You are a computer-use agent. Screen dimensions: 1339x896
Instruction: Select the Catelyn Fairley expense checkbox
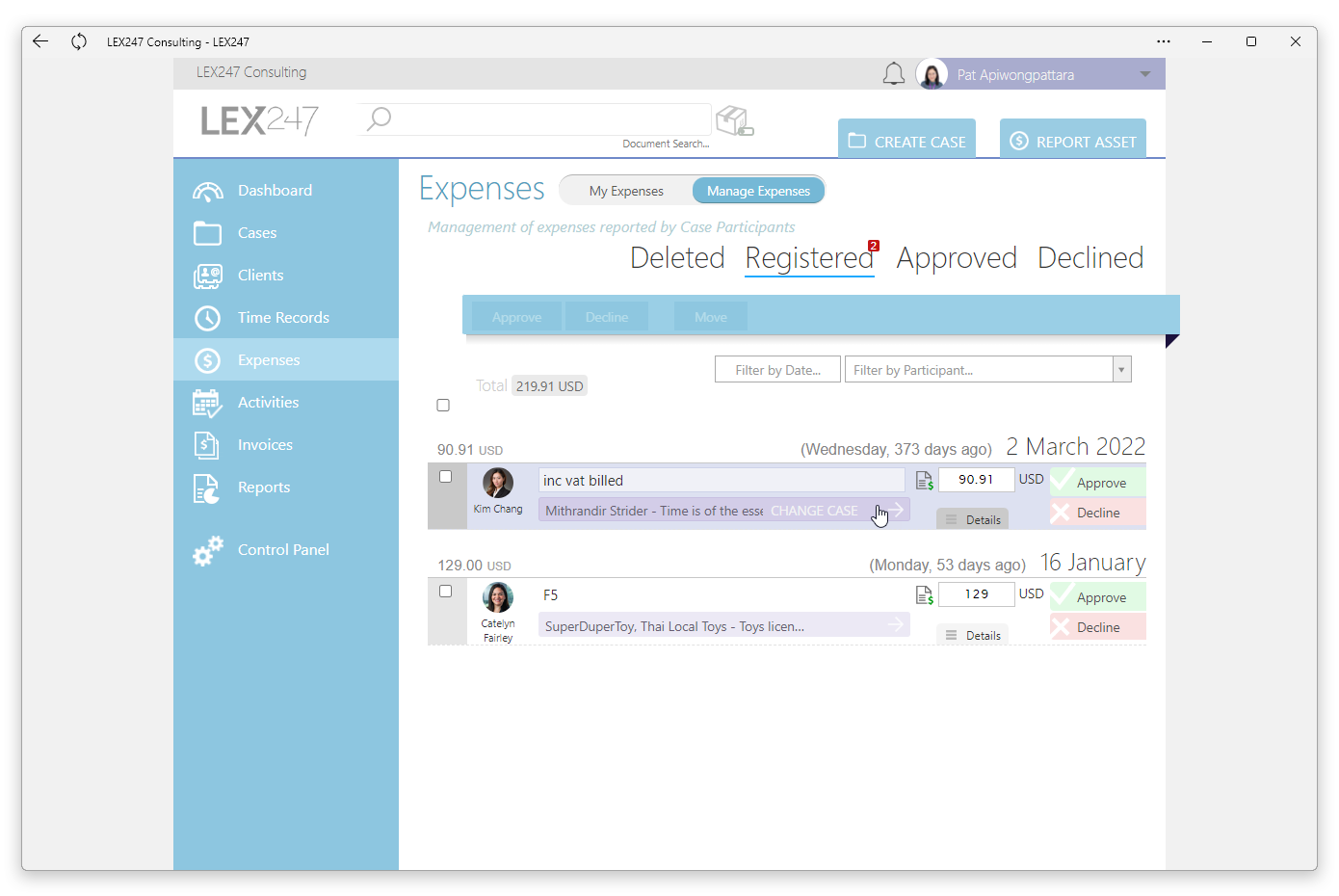click(445, 592)
